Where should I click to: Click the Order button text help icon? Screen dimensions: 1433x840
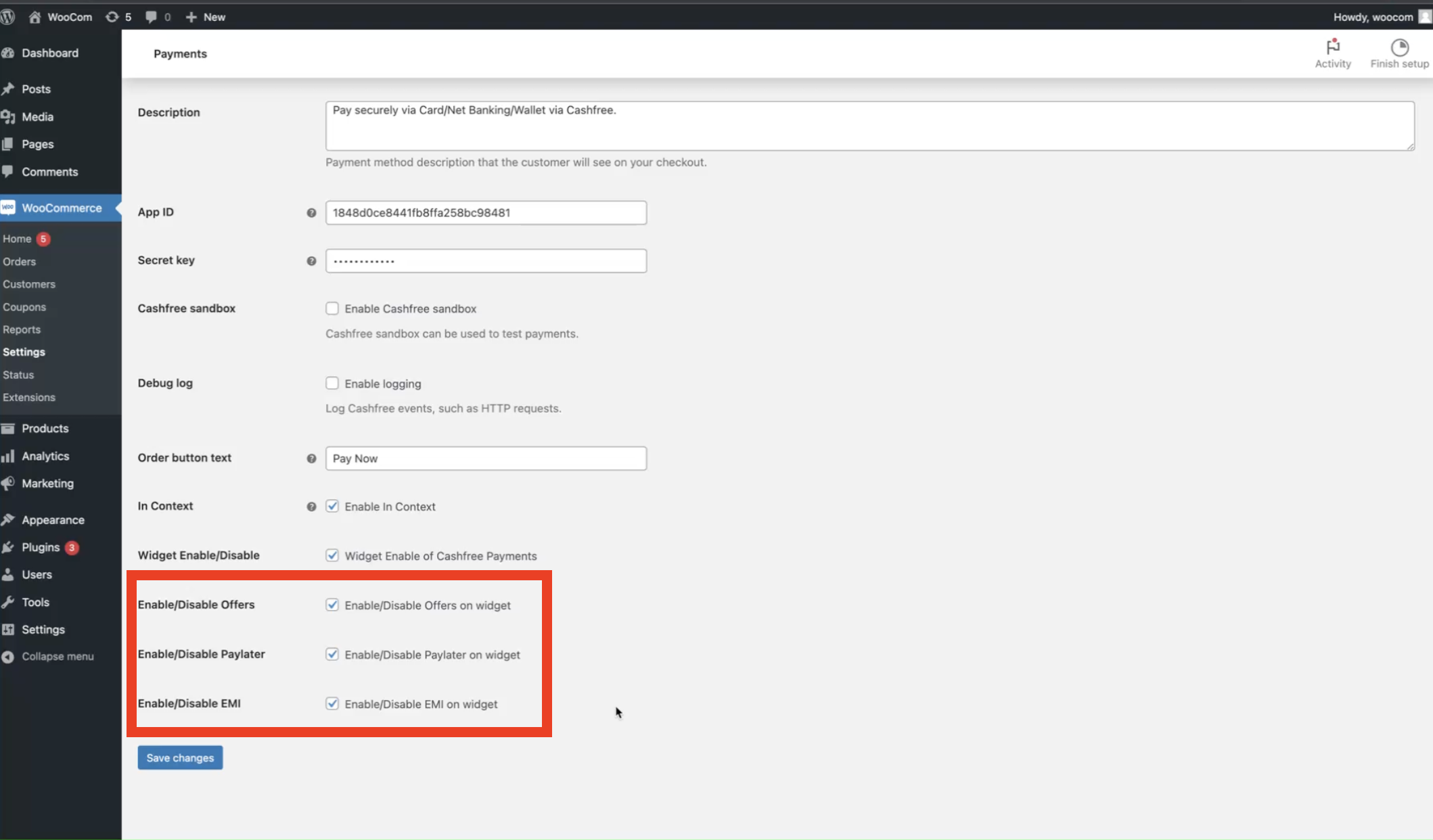(311, 459)
